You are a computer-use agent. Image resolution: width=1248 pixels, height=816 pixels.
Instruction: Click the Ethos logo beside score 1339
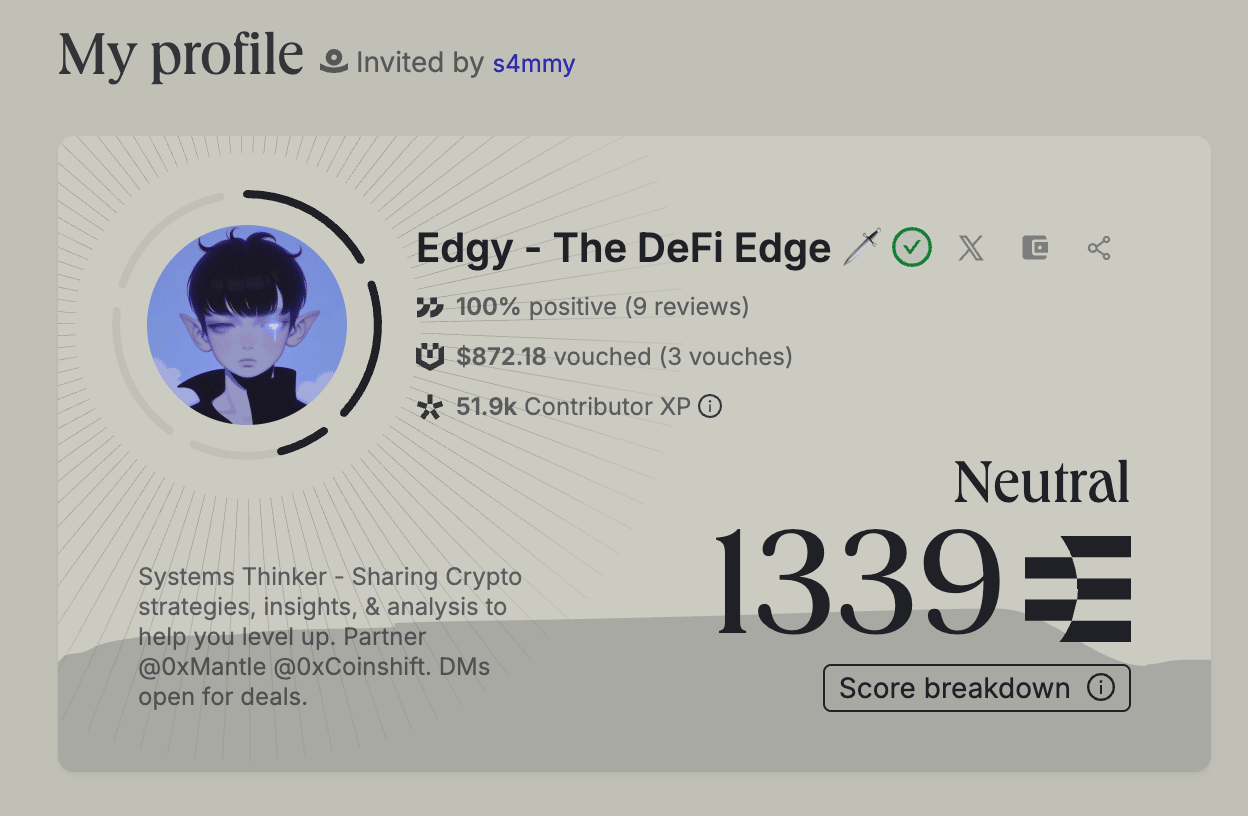(x=1078, y=589)
